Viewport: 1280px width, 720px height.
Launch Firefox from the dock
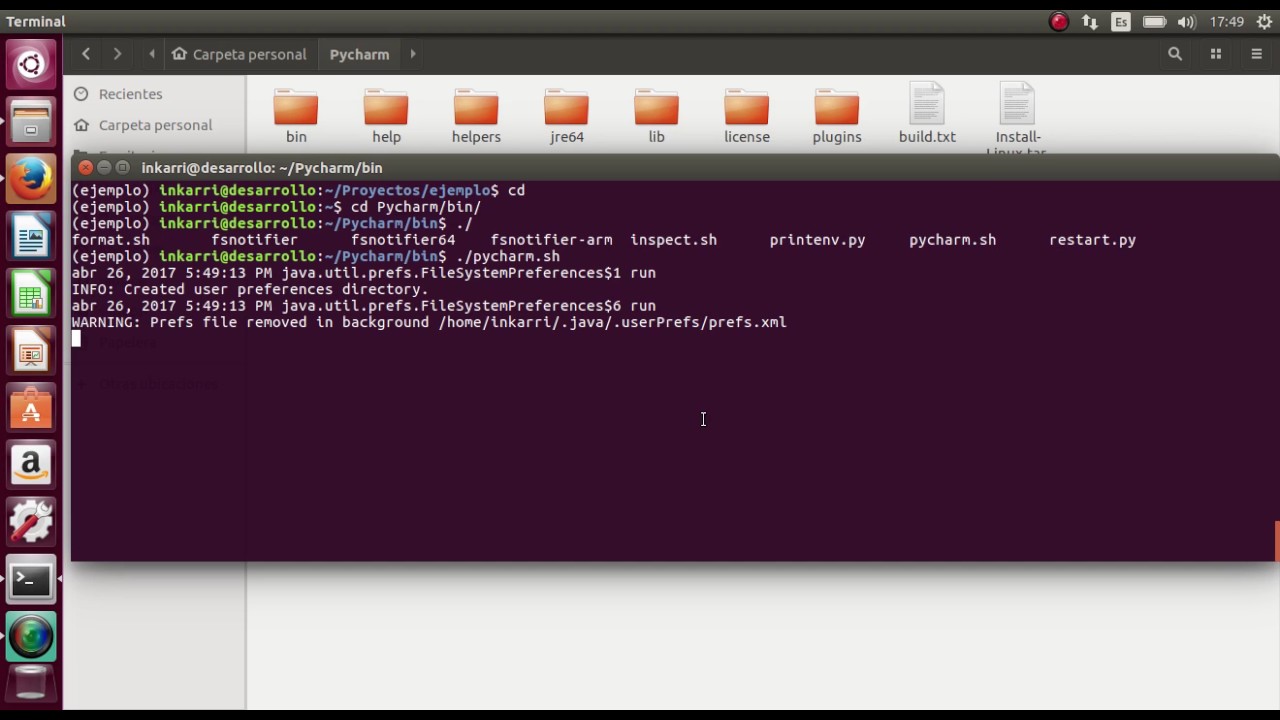(x=31, y=180)
